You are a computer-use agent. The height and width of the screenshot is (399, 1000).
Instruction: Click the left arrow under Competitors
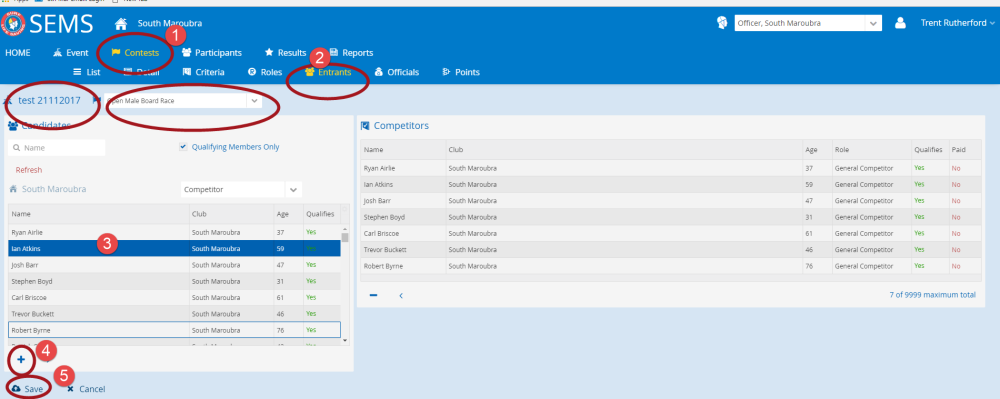coord(401,295)
